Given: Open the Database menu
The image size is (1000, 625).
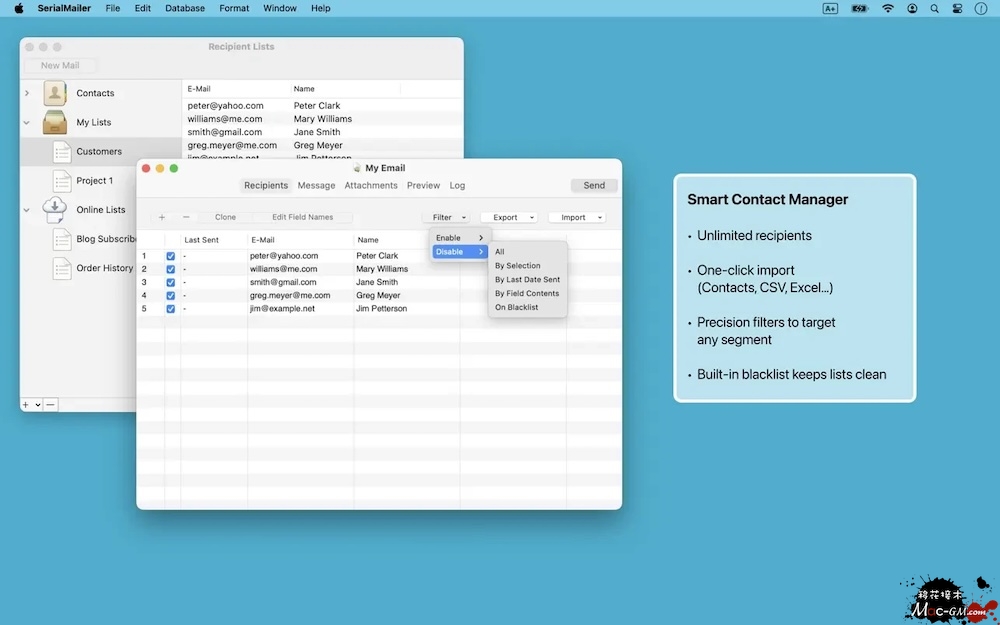Looking at the screenshot, I should pos(185,8).
